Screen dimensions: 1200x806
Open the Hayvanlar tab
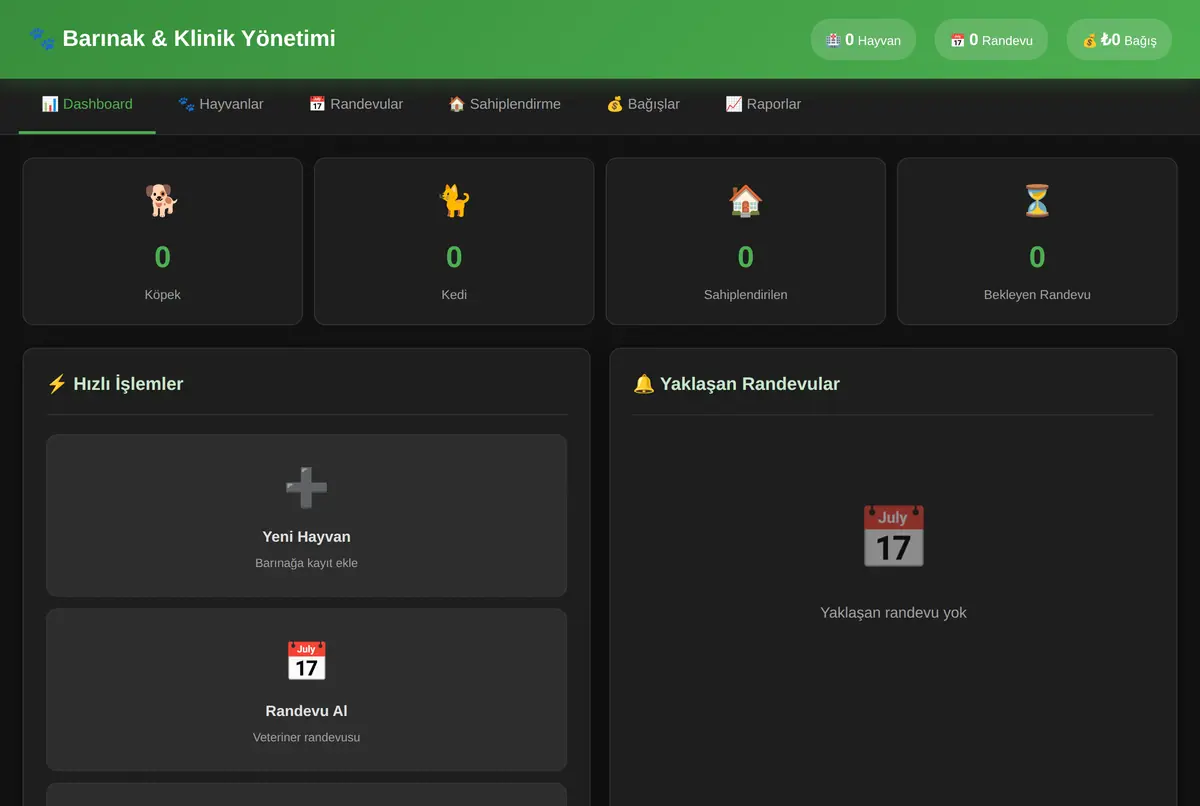221,104
